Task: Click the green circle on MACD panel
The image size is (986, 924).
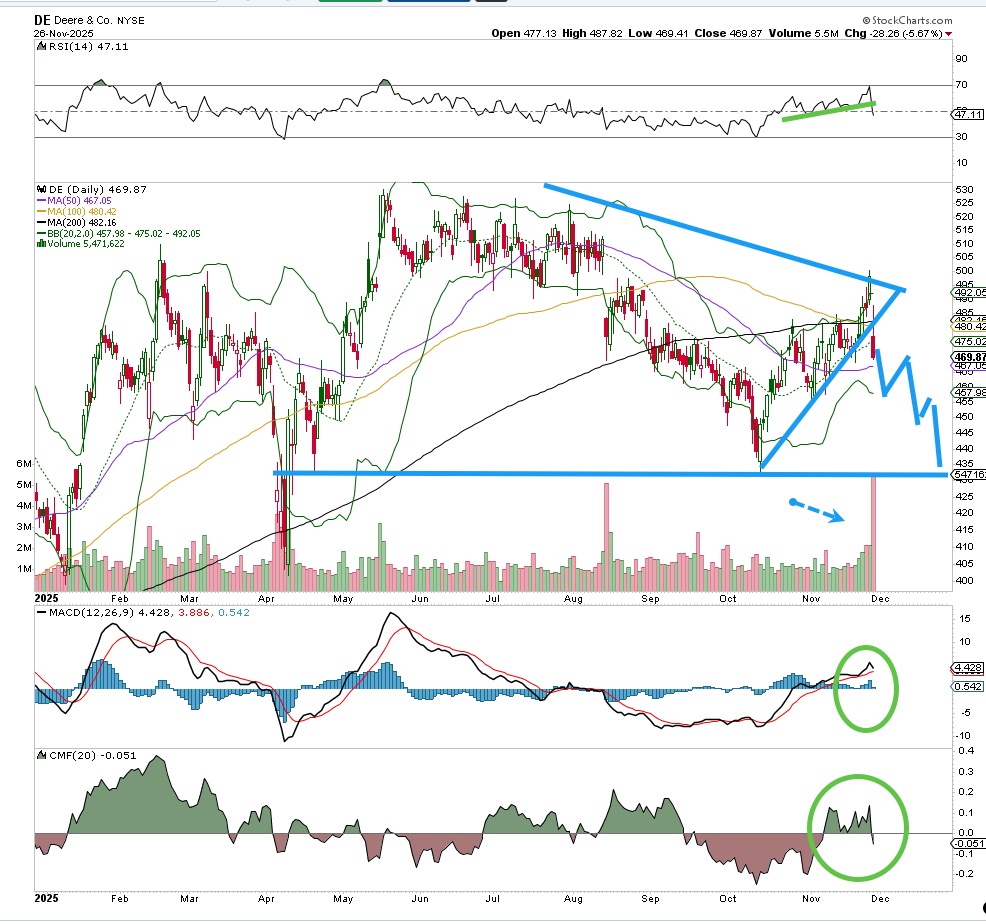Action: coord(866,686)
